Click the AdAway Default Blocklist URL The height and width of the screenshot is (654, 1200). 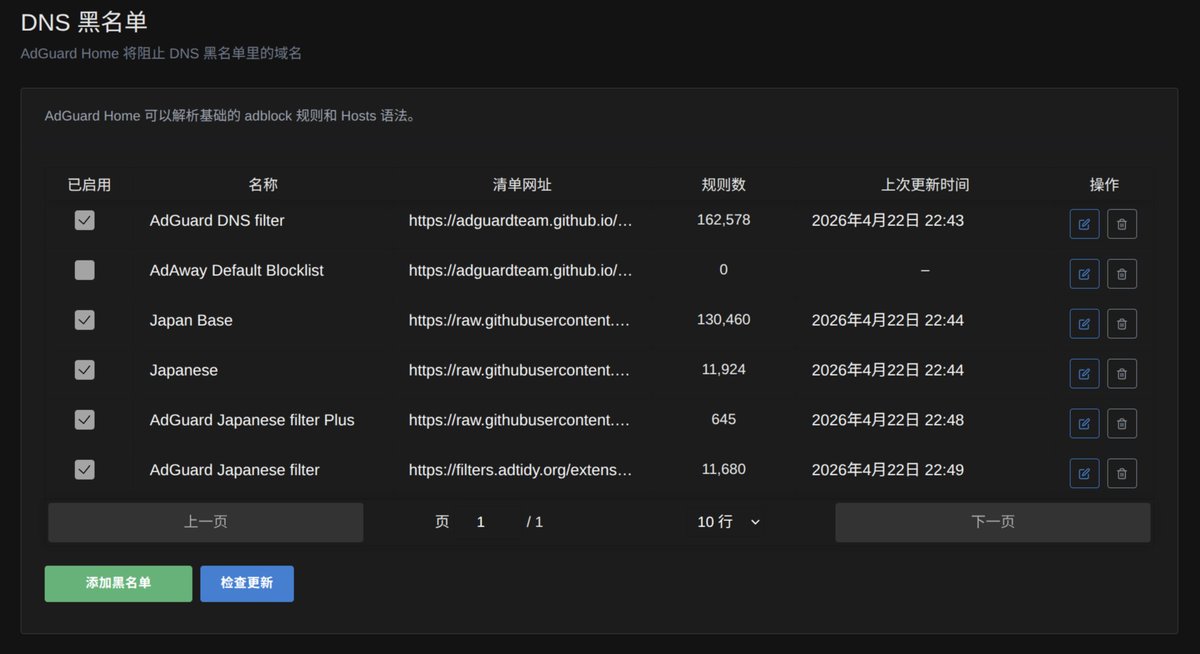[x=521, y=270]
